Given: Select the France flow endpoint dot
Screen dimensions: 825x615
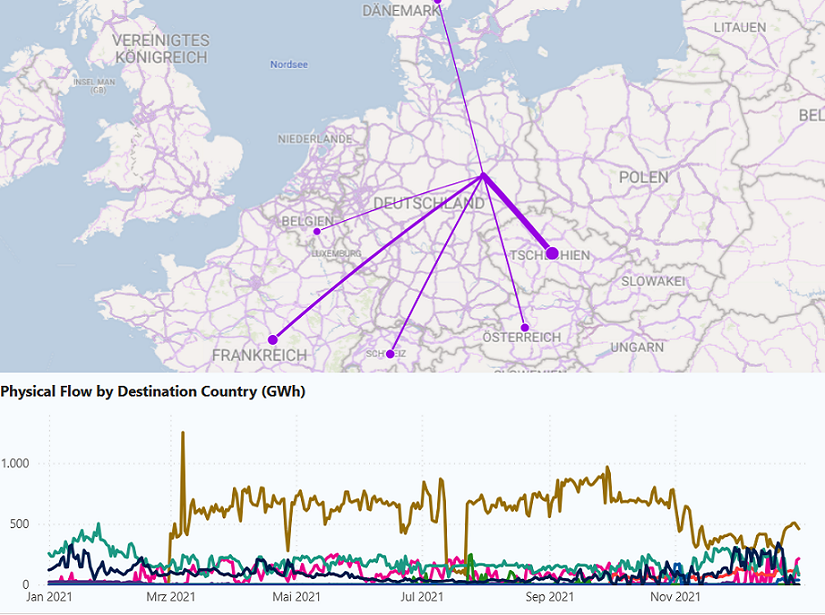Looking at the screenshot, I should 272,340.
